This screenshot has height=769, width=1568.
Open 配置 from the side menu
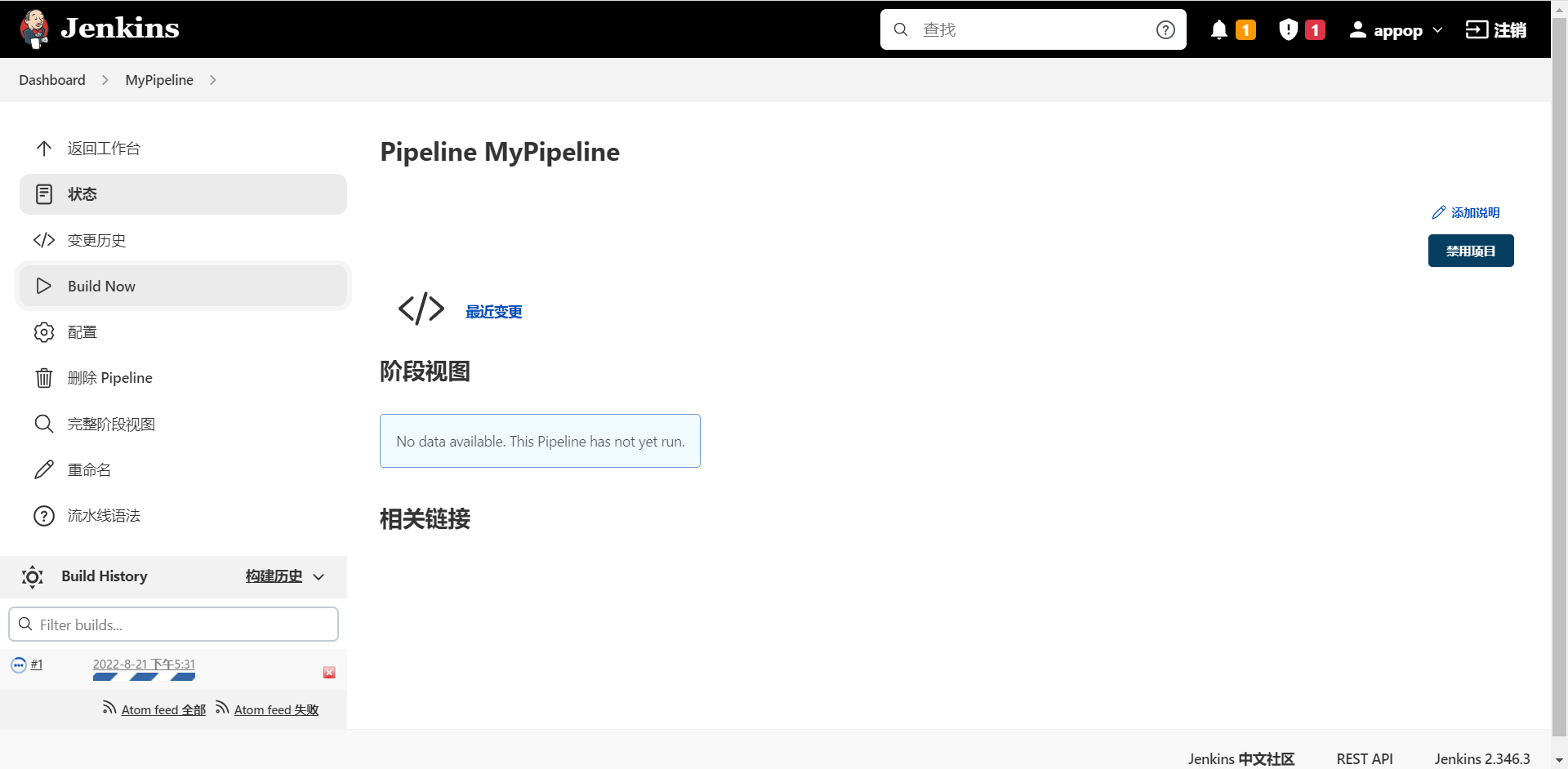pyautogui.click(x=82, y=332)
